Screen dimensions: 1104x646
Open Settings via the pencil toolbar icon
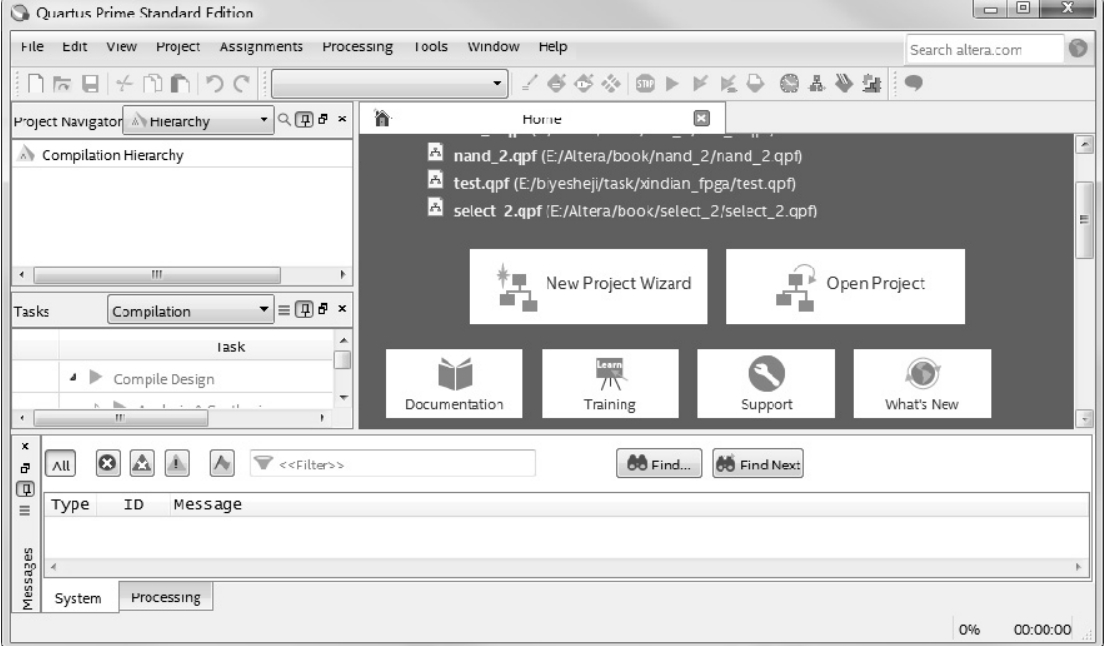point(529,84)
